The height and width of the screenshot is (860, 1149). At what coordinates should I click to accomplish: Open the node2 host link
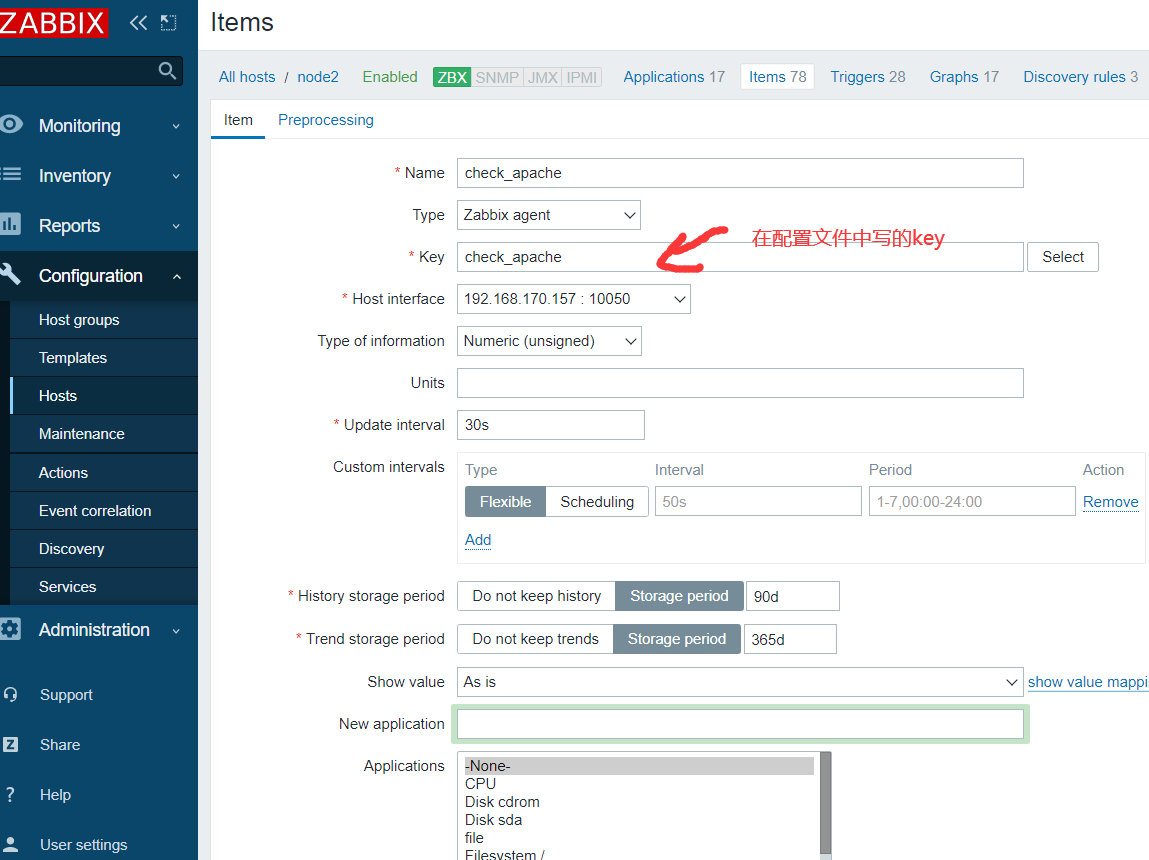318,77
